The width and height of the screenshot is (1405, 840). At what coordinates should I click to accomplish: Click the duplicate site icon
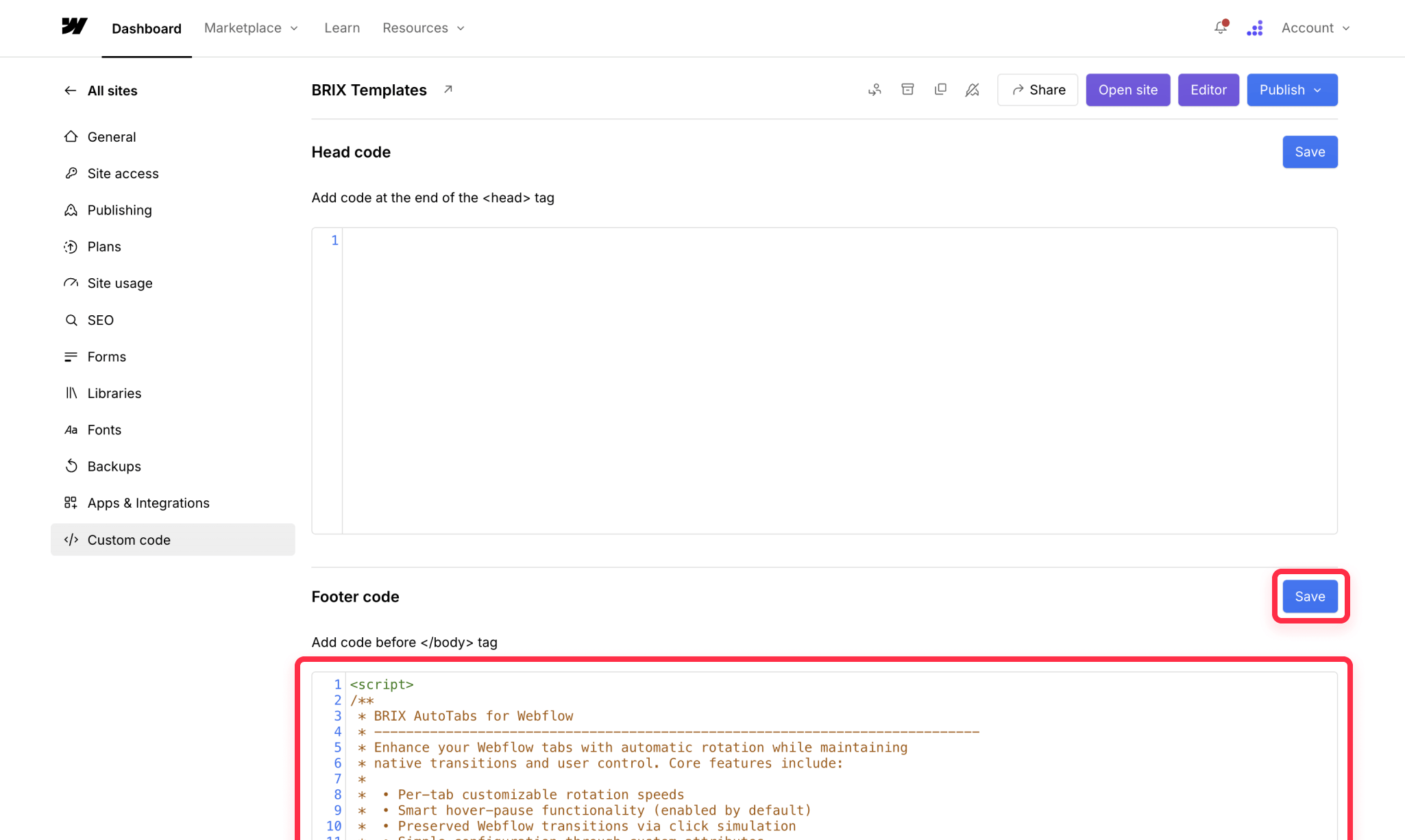[940, 90]
